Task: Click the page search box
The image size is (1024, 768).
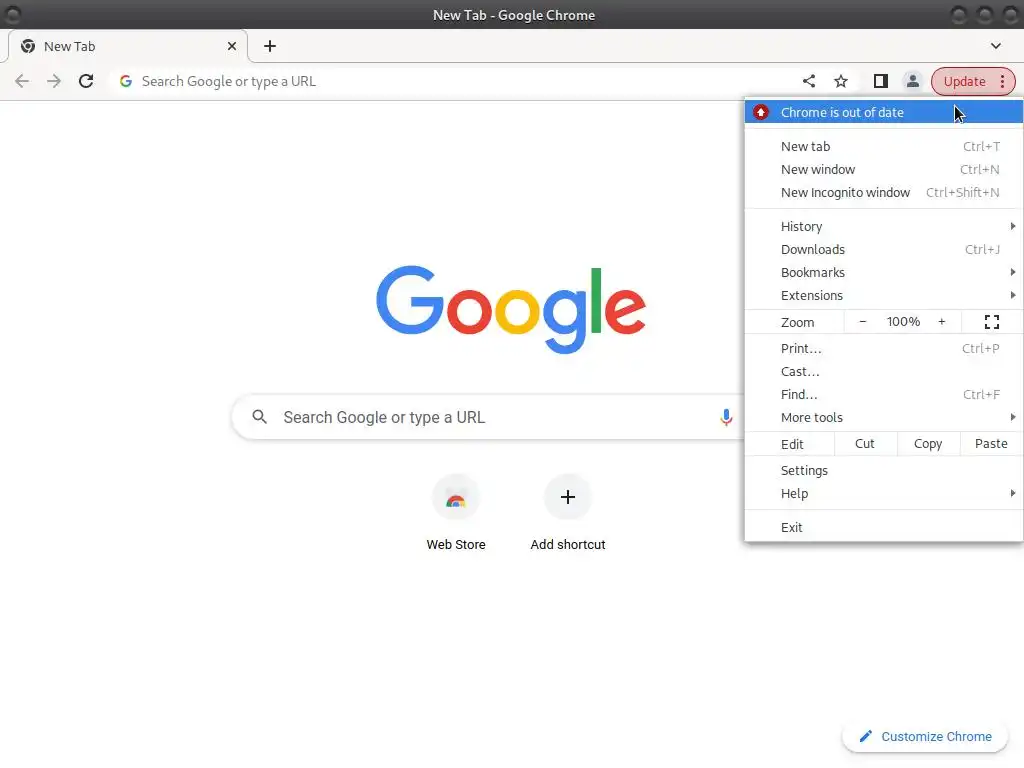Action: pos(488,417)
